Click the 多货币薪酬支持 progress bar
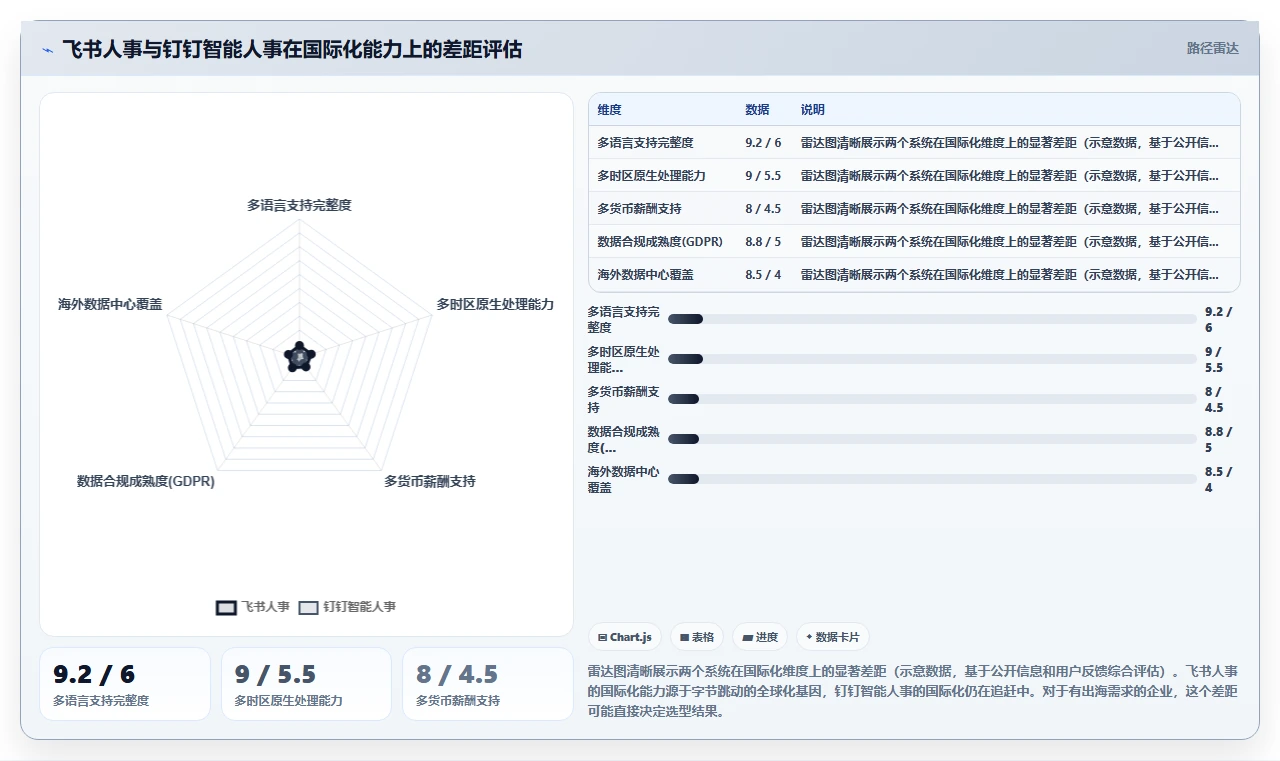 tap(932, 399)
